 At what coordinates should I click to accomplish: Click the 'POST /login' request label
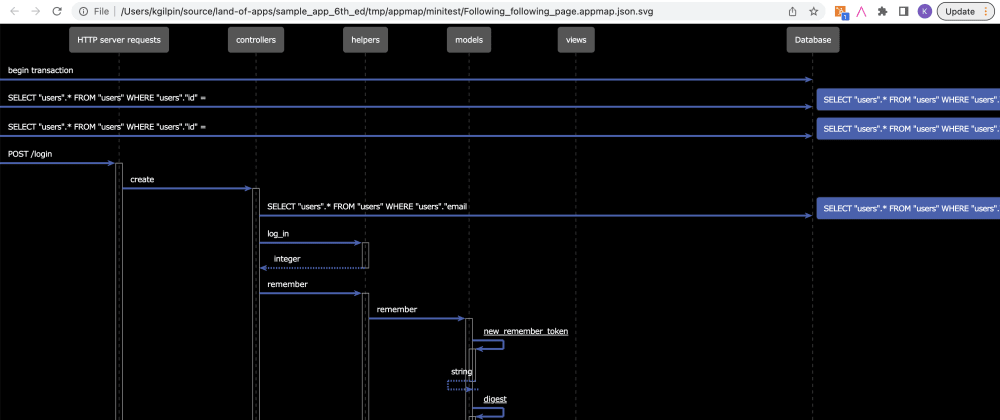tap(32, 154)
